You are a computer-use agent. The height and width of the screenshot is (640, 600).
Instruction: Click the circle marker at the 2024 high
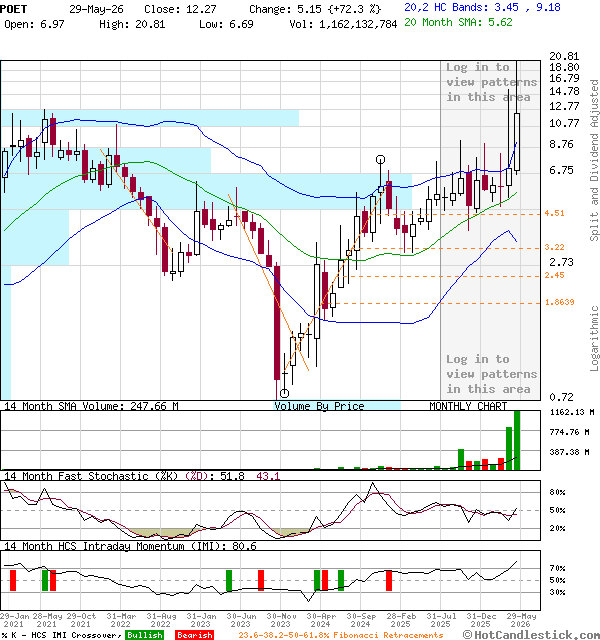coord(380,159)
